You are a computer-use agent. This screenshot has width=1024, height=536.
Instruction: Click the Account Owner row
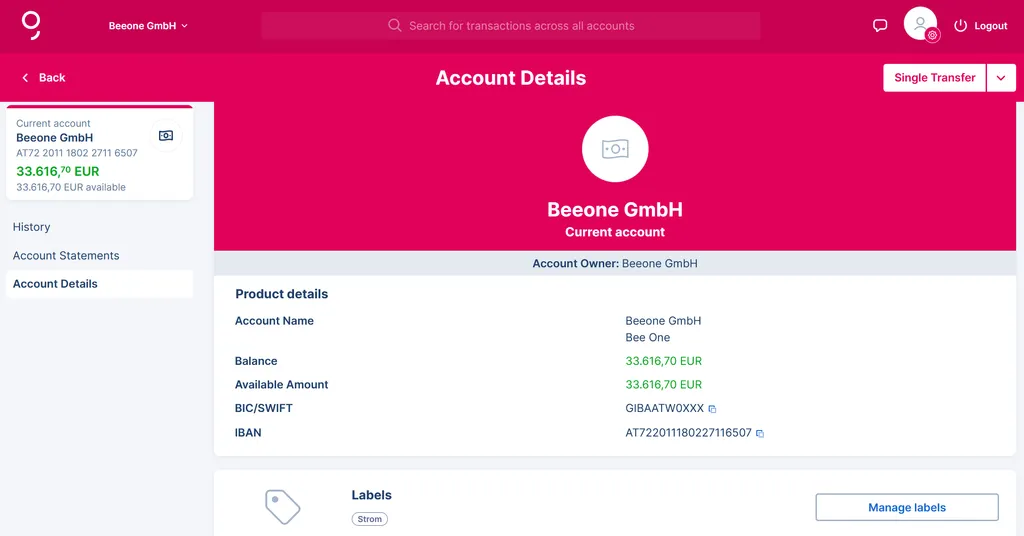tap(615, 263)
